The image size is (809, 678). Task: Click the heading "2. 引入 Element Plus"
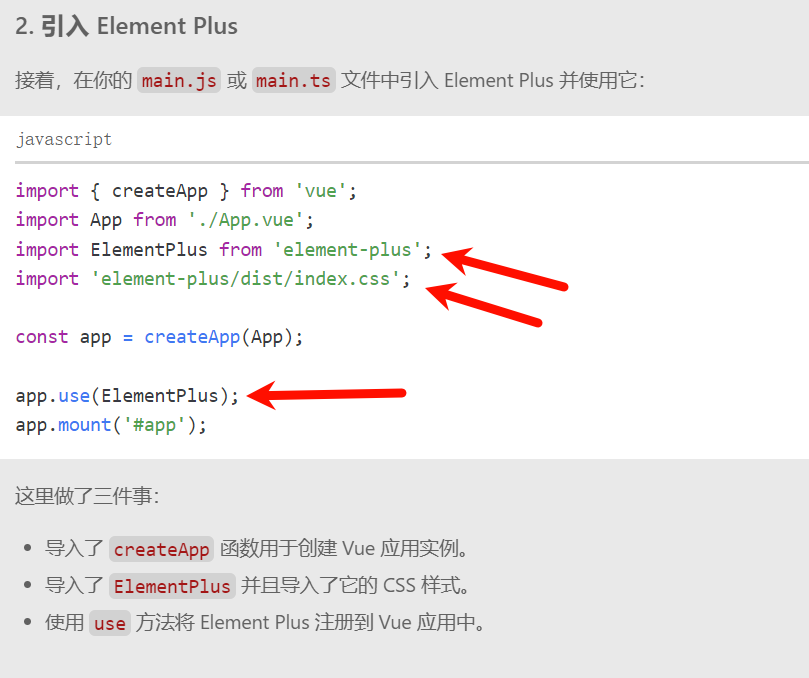[x=126, y=26]
